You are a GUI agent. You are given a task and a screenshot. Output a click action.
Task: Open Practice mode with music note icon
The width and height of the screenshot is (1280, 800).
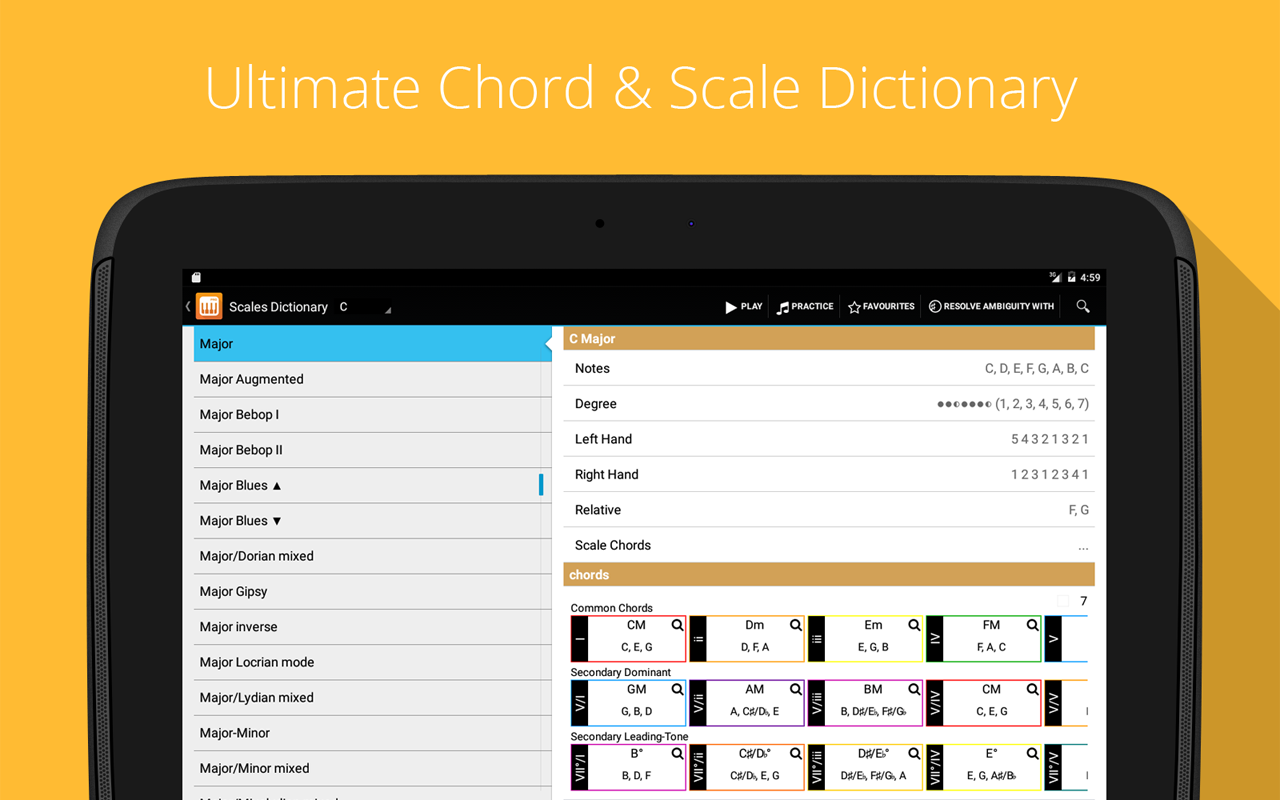point(783,307)
